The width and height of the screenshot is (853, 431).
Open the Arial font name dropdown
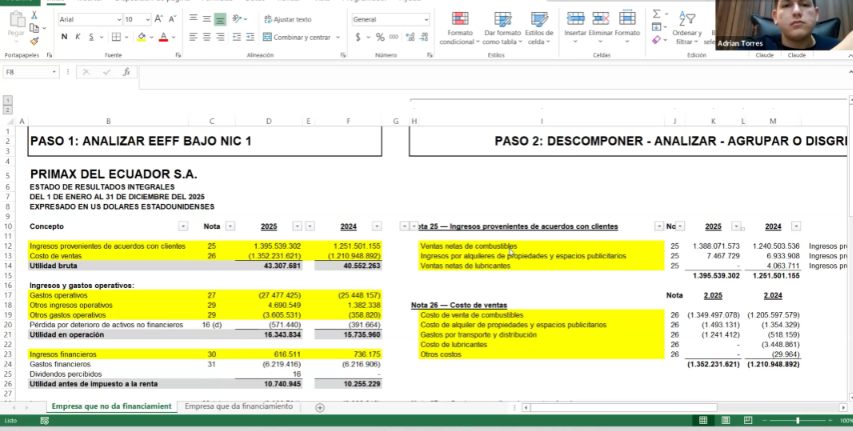[119, 20]
